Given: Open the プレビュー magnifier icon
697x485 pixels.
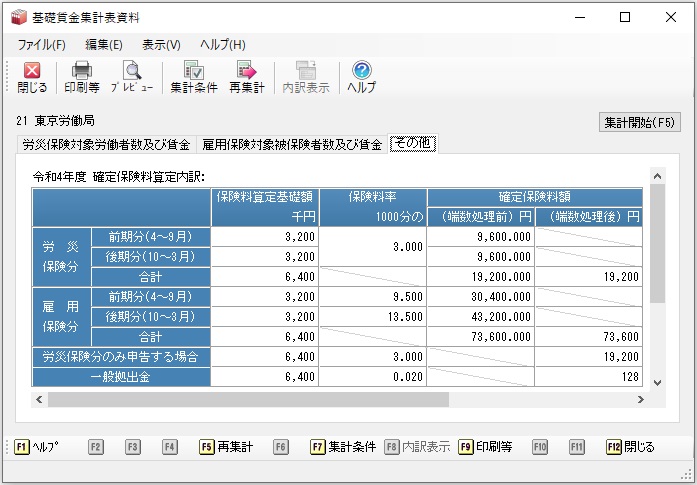Looking at the screenshot, I should coord(132,77).
